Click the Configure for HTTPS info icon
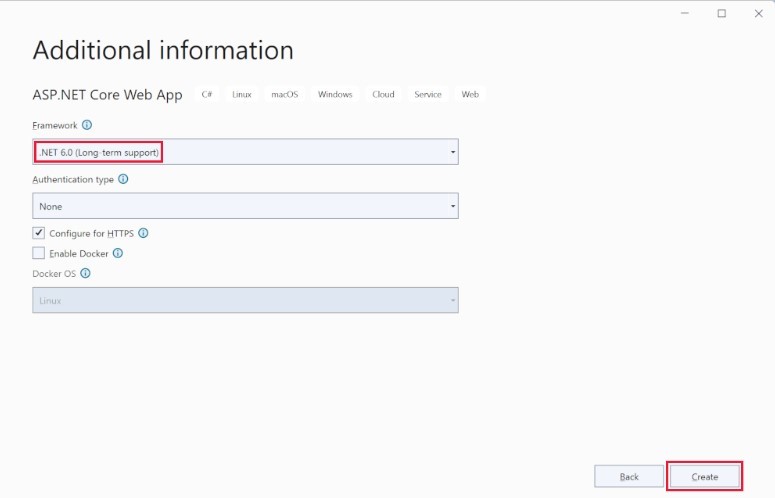775x498 pixels. click(x=143, y=233)
